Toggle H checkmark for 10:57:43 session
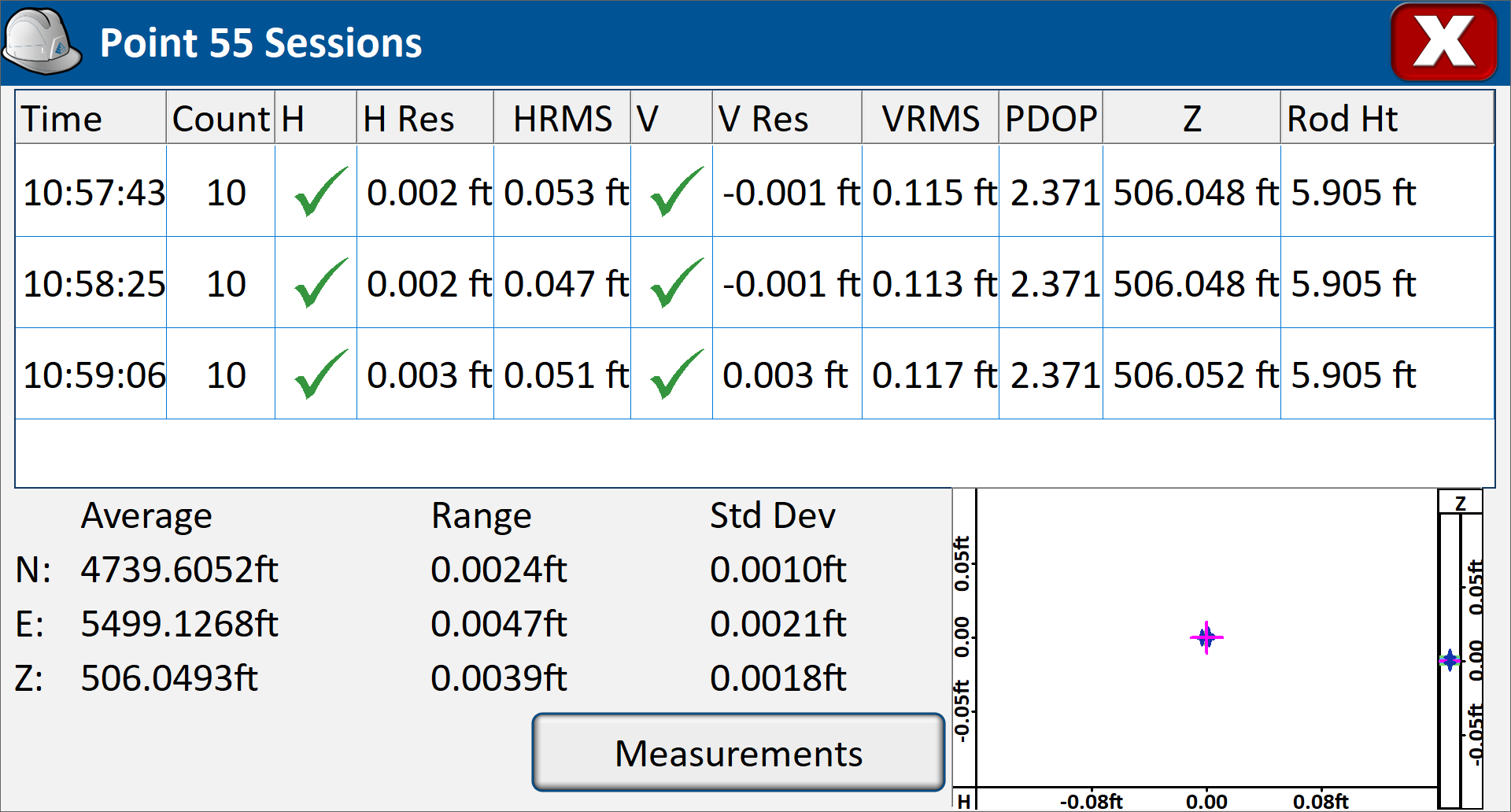Screen dimensions: 1511x812 tap(320, 191)
